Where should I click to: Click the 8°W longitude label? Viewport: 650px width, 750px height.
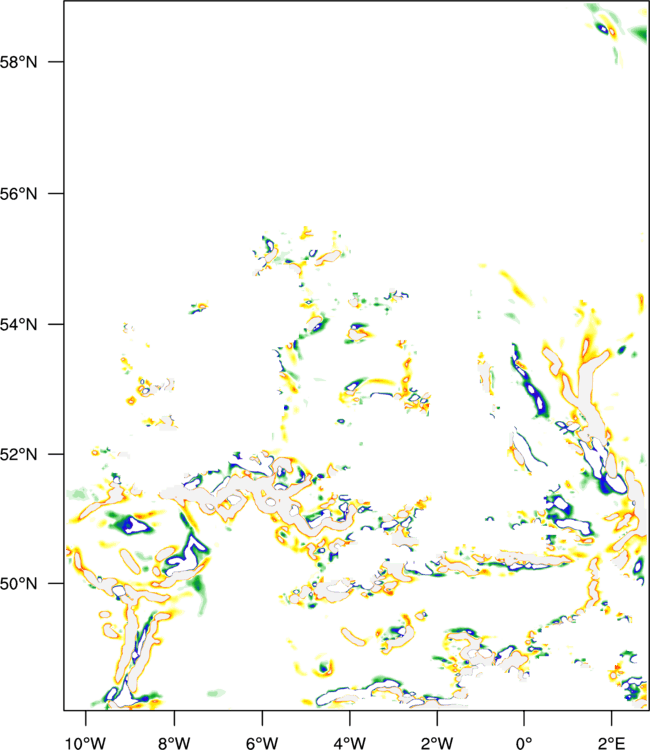(174, 743)
